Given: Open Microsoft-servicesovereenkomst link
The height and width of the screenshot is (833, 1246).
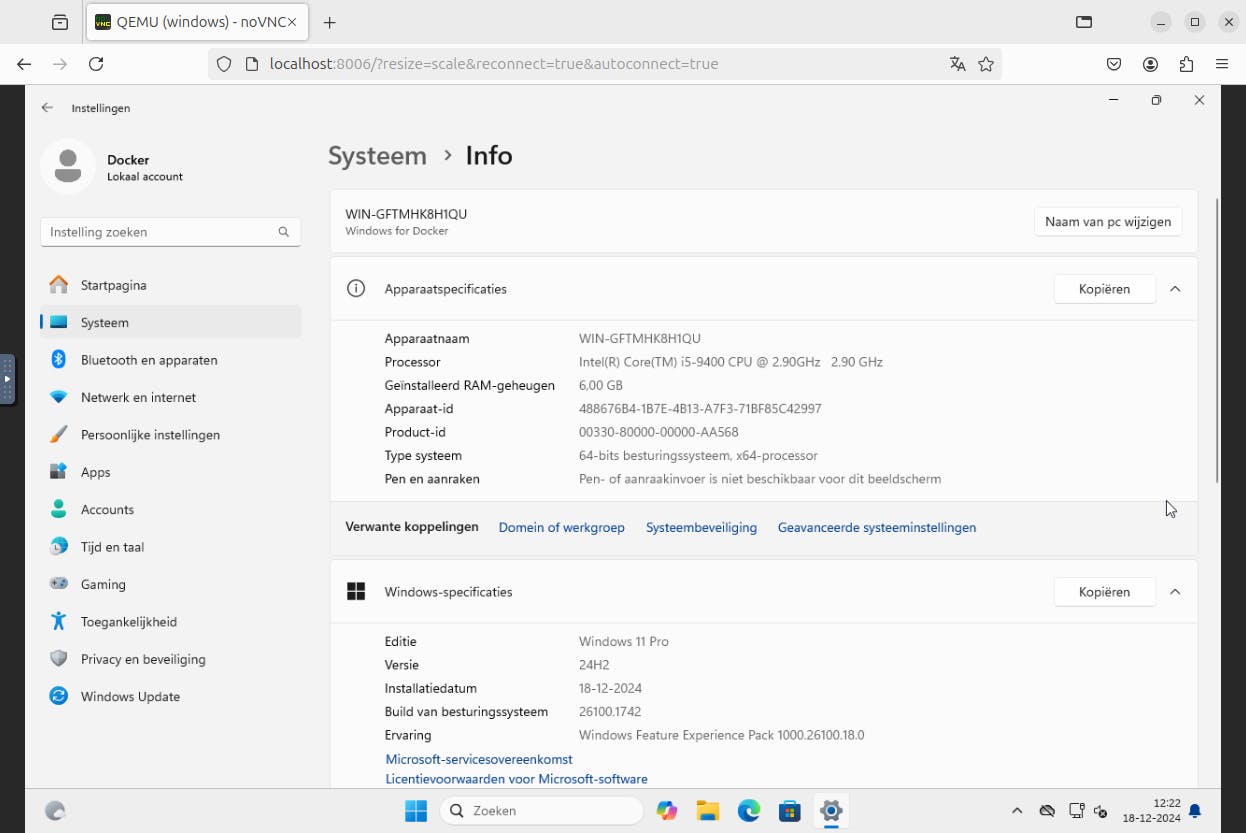Looking at the screenshot, I should point(479,759).
